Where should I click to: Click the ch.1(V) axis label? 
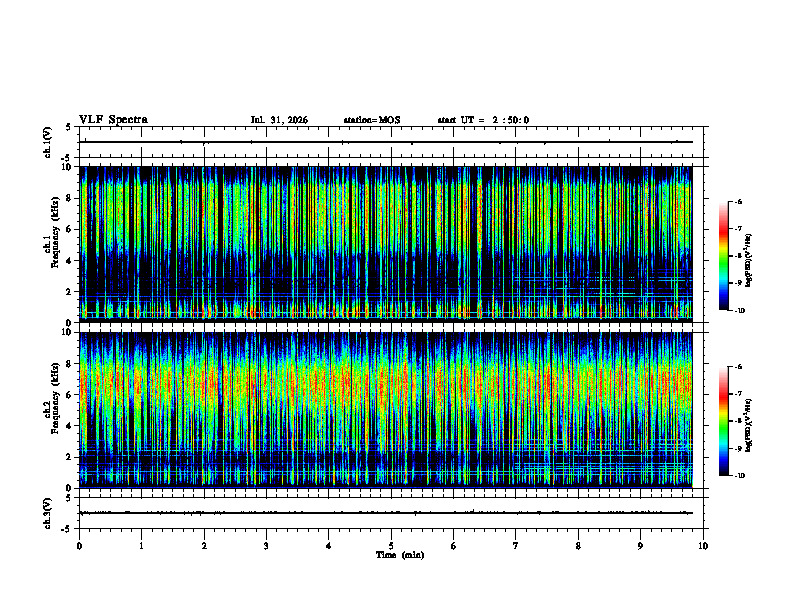[48, 142]
